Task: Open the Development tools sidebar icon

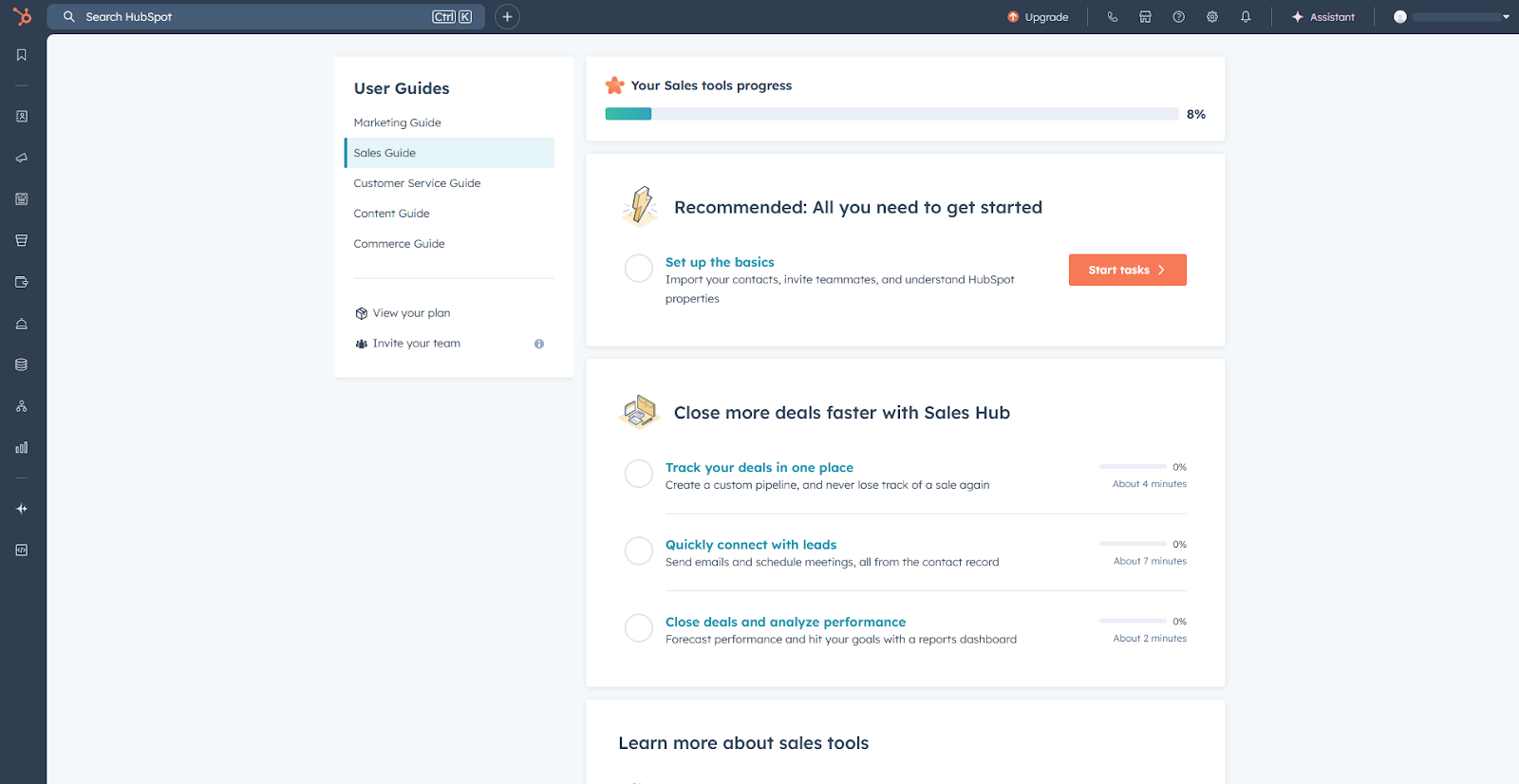Action: click(x=21, y=551)
